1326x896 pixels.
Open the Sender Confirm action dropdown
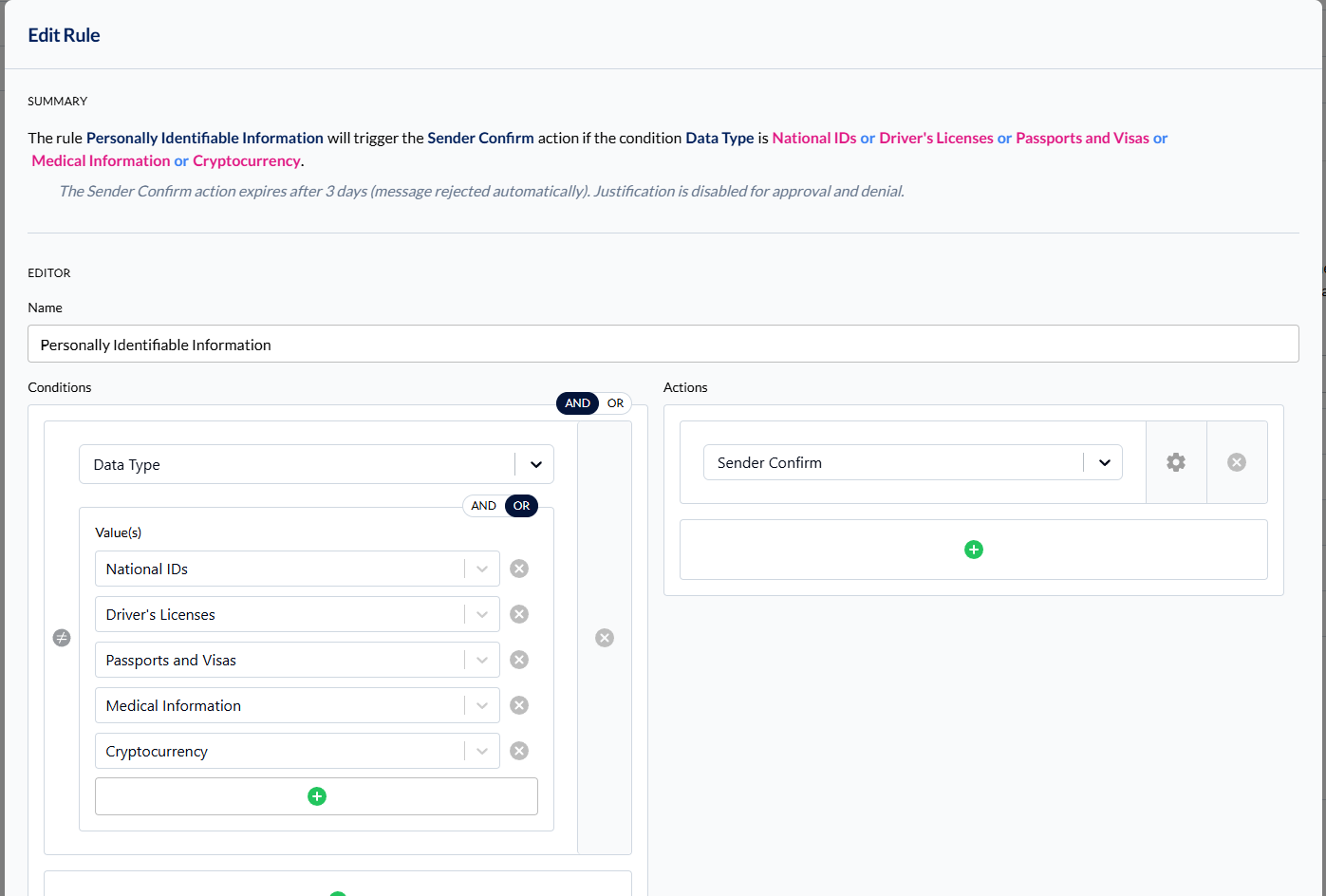pyautogui.click(x=1104, y=463)
